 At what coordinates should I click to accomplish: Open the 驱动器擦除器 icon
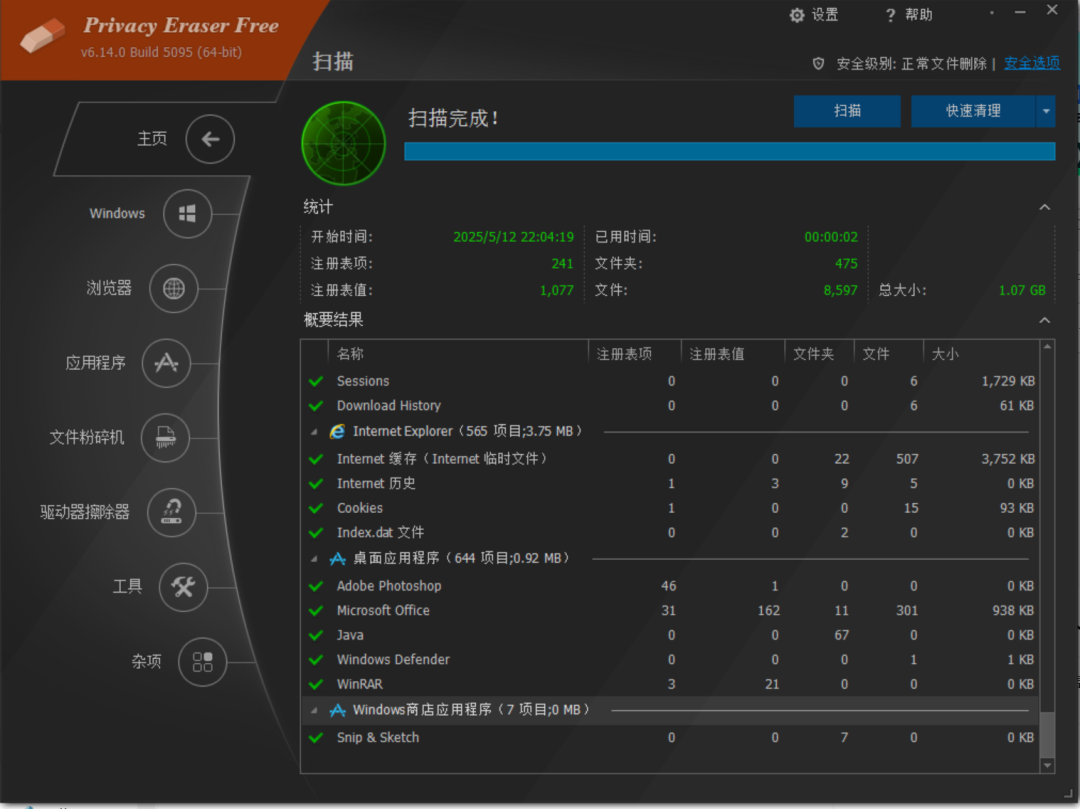(172, 512)
